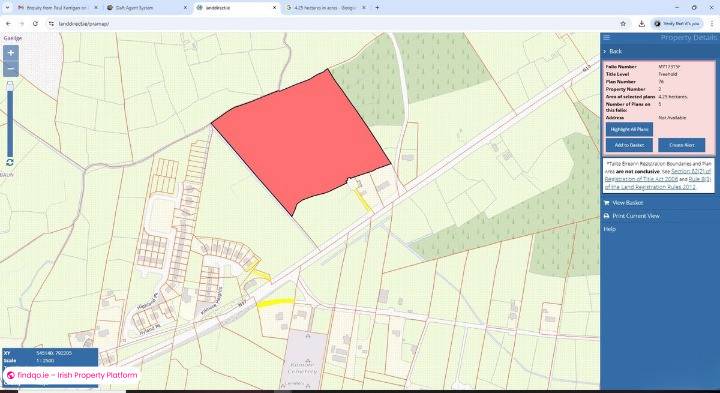Click the Address Not Available value
Viewport: 720px width, 393px height.
(x=672, y=118)
